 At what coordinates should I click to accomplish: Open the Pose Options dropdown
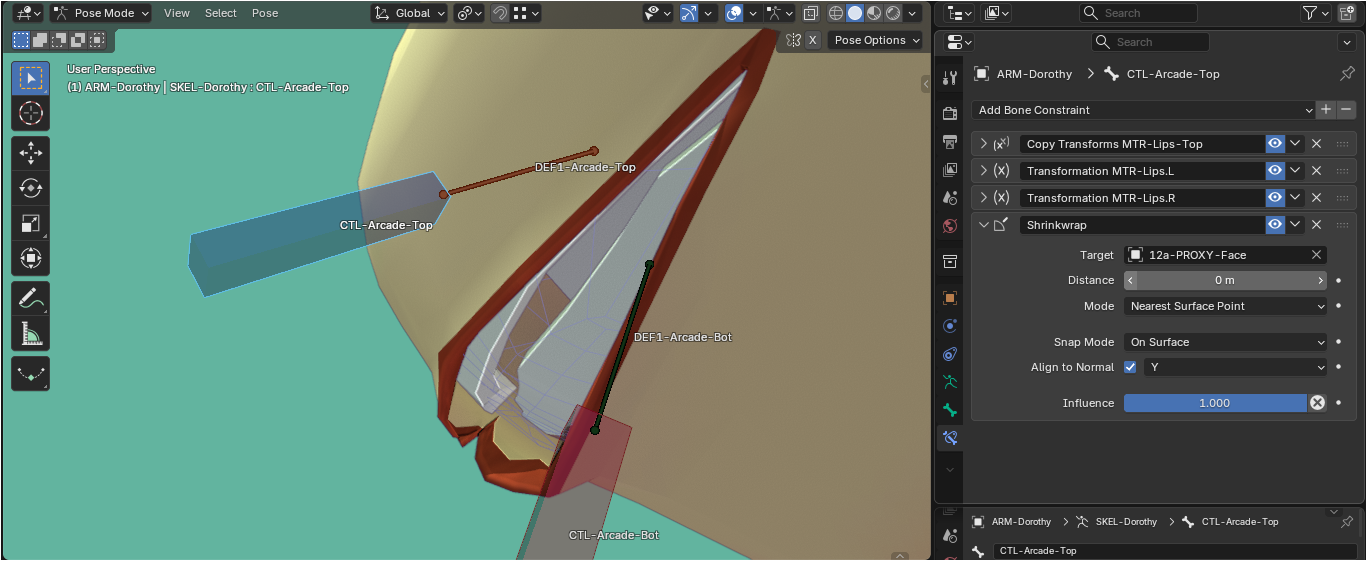tap(877, 40)
